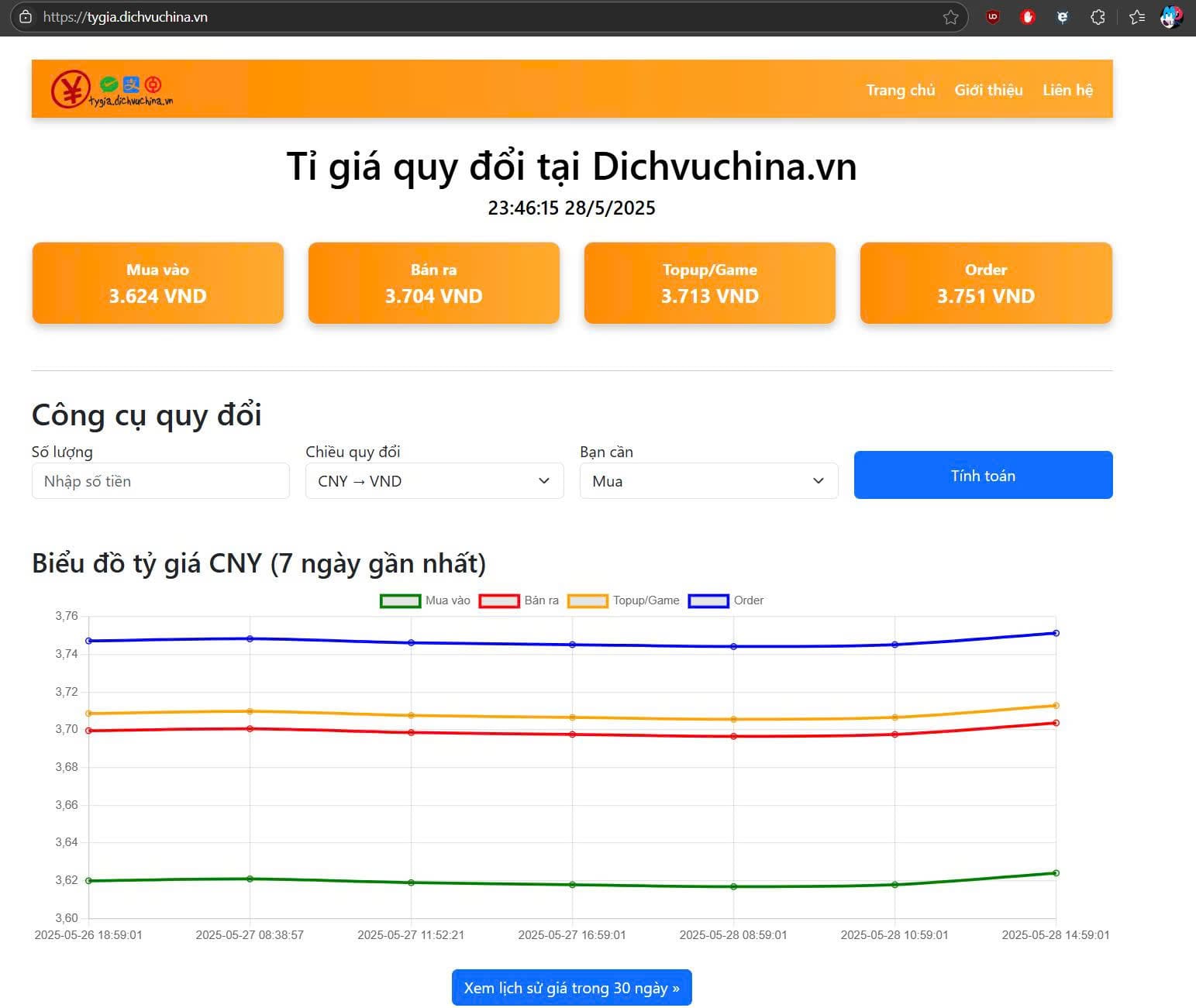Click orange Topup/Game point at 2025-05-28 08:59:01
The width and height of the screenshot is (1196, 1008).
[x=733, y=720]
